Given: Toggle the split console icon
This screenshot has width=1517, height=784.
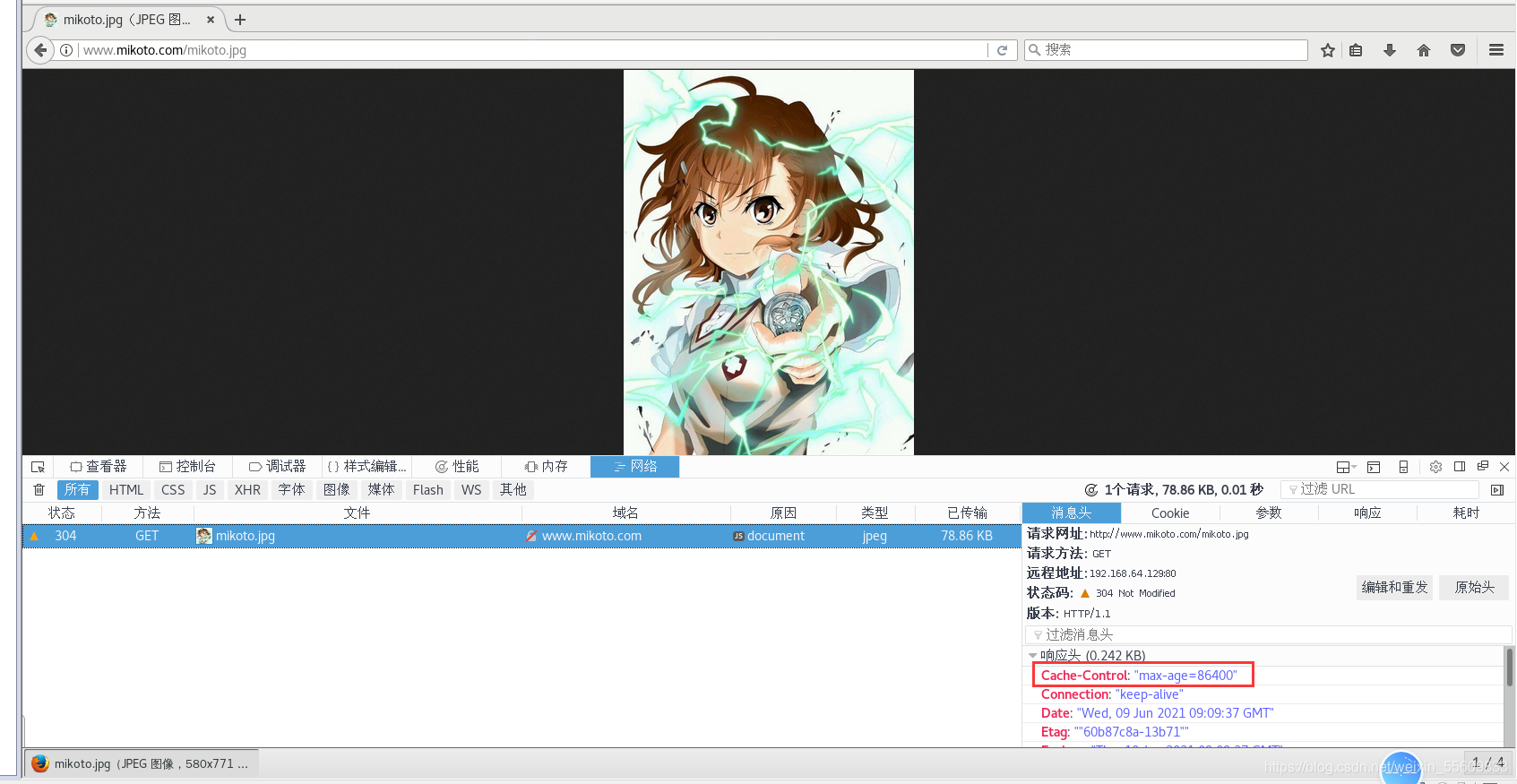Looking at the screenshot, I should [x=1374, y=467].
